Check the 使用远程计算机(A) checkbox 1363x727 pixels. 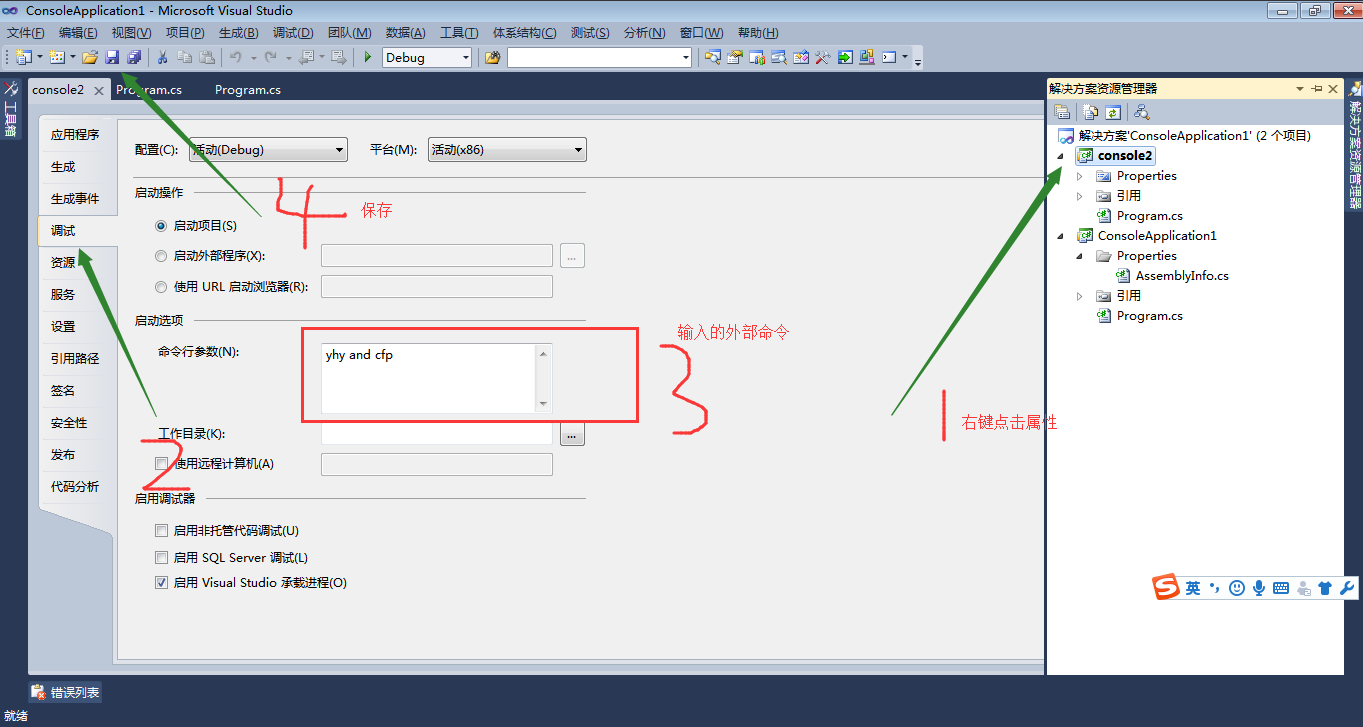coord(161,464)
